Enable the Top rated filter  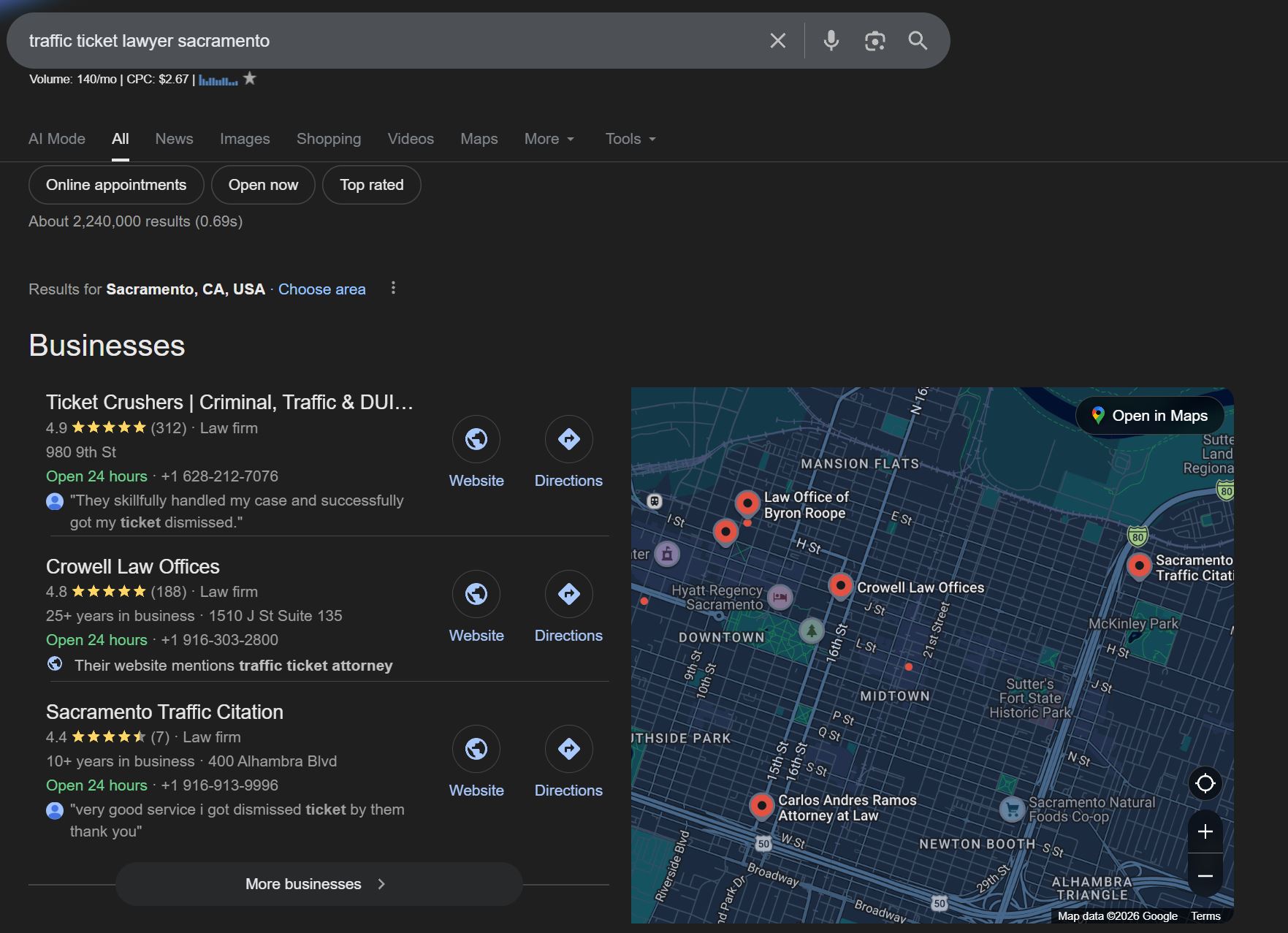pos(371,184)
